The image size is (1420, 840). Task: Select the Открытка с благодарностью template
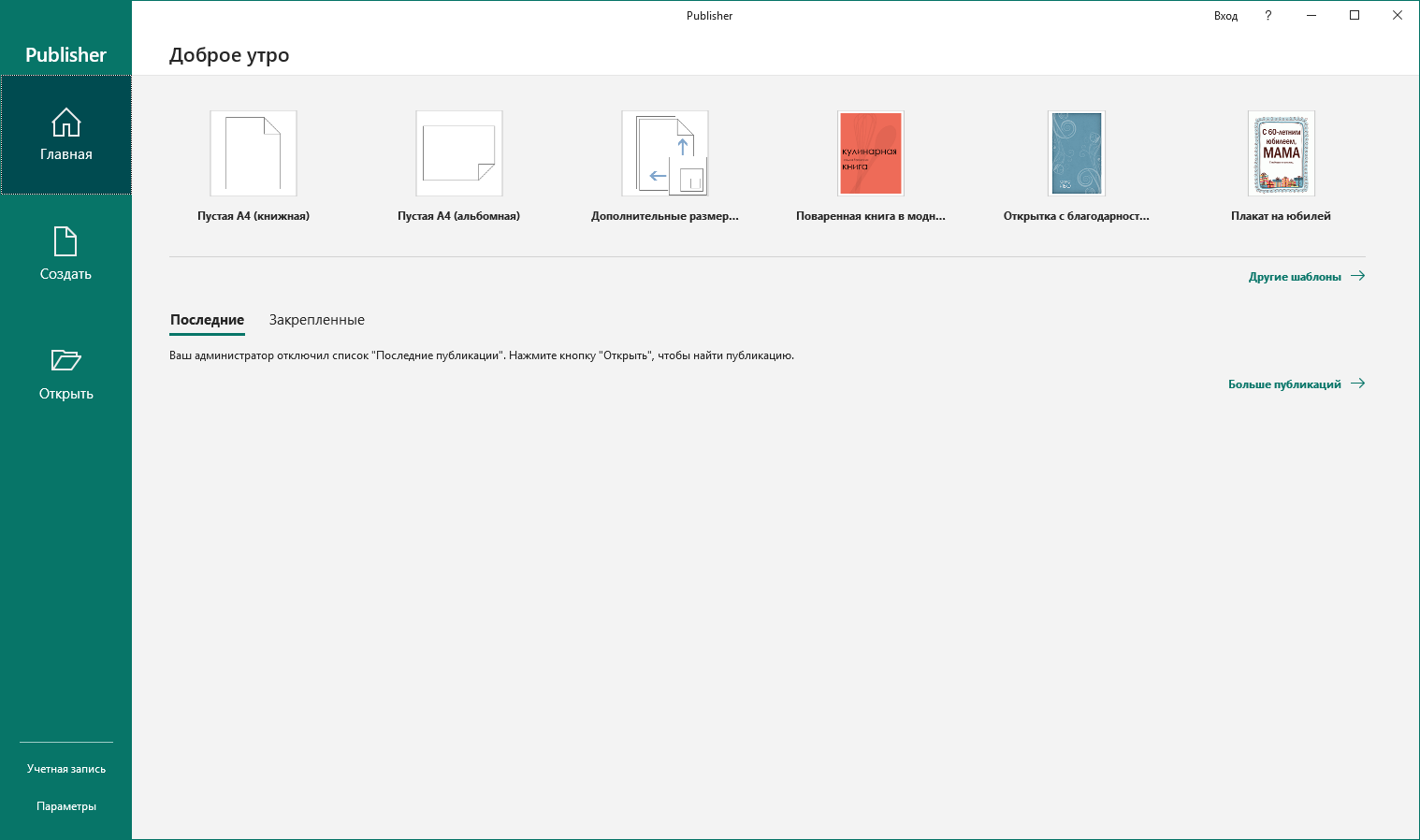pos(1076,154)
